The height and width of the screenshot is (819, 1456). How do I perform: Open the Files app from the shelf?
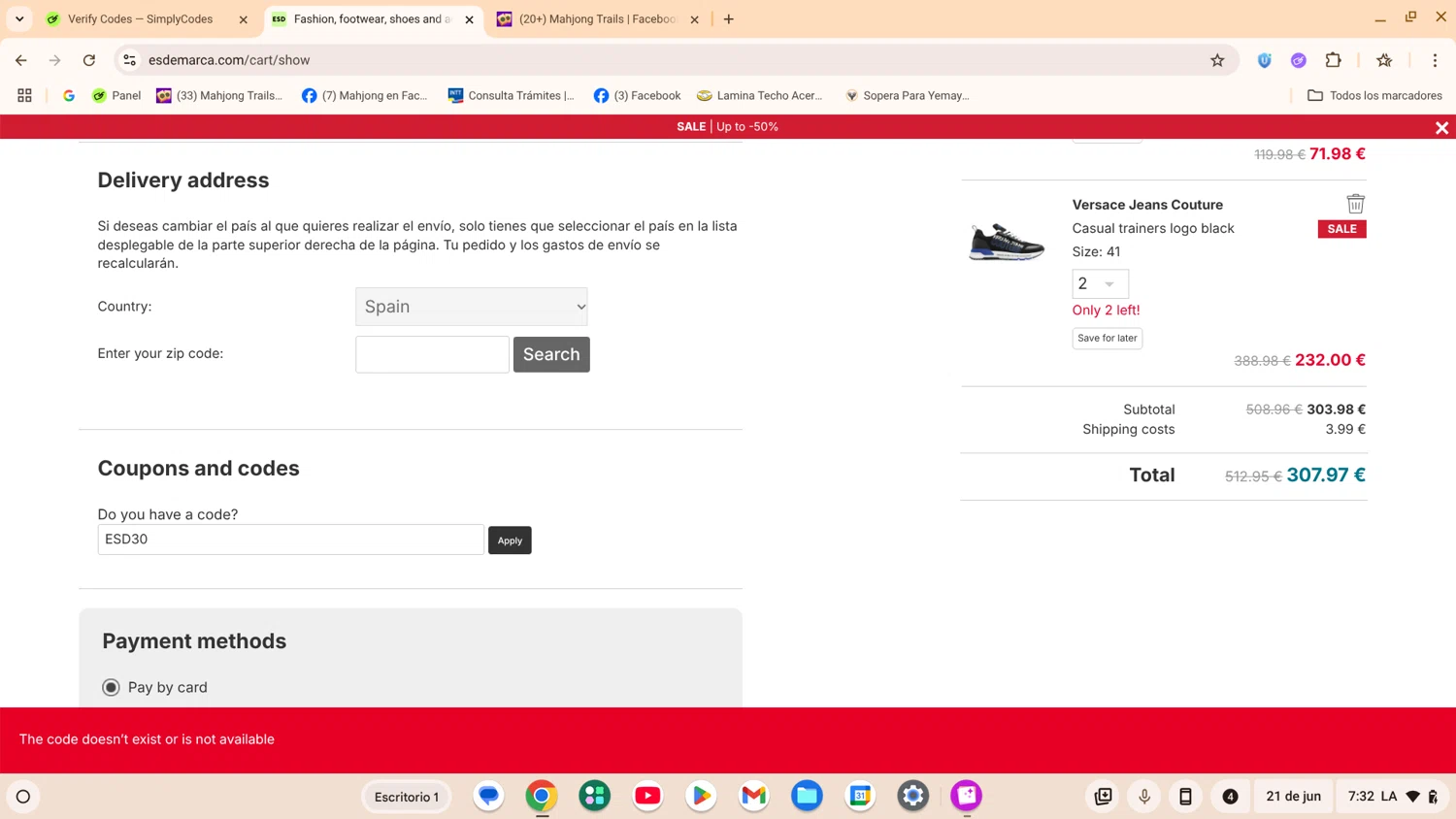pos(807,796)
